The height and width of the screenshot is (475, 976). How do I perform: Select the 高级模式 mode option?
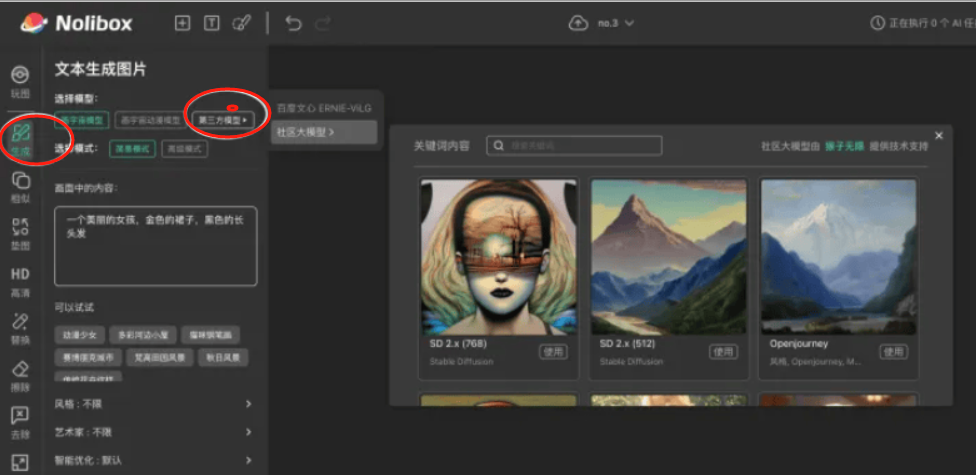point(183,148)
